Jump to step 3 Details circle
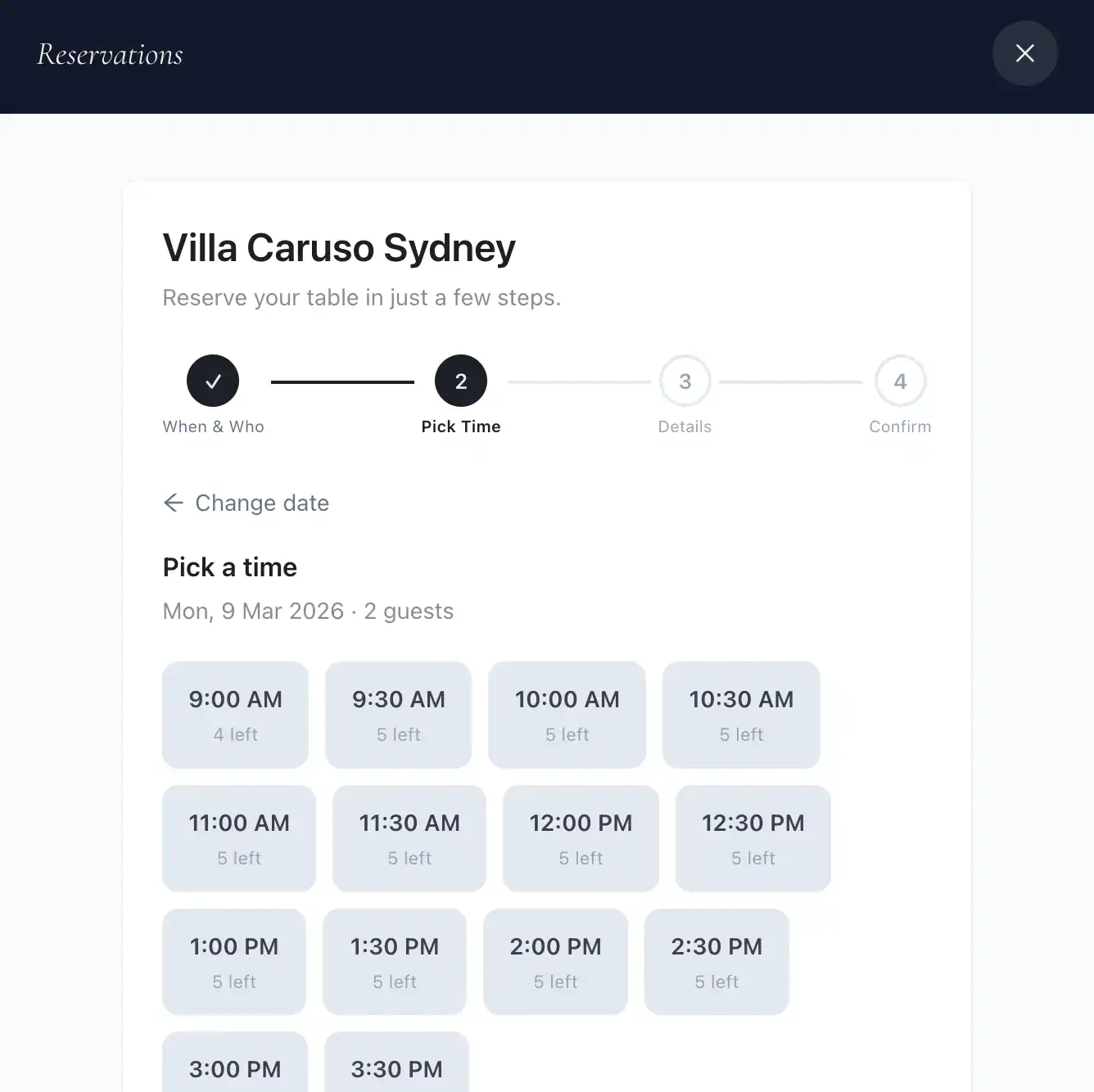The width and height of the screenshot is (1094, 1092). point(685,381)
